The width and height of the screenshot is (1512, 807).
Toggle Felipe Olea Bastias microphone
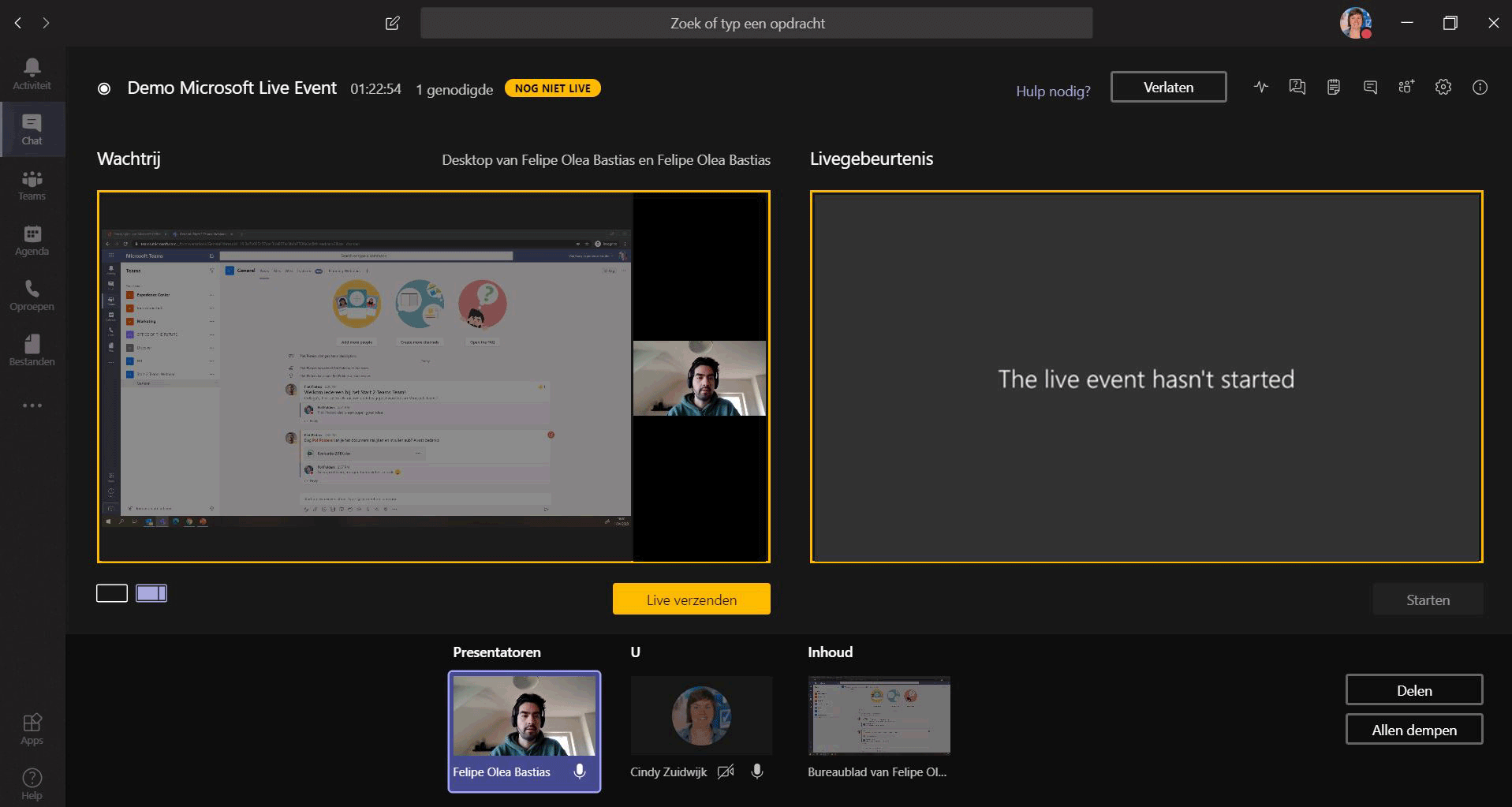(x=580, y=772)
